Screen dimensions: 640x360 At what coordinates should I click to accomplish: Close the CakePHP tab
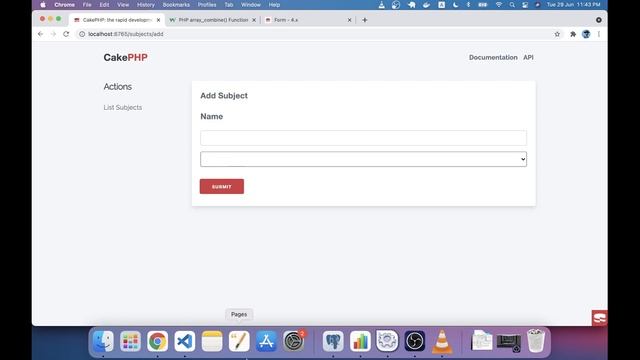point(158,20)
